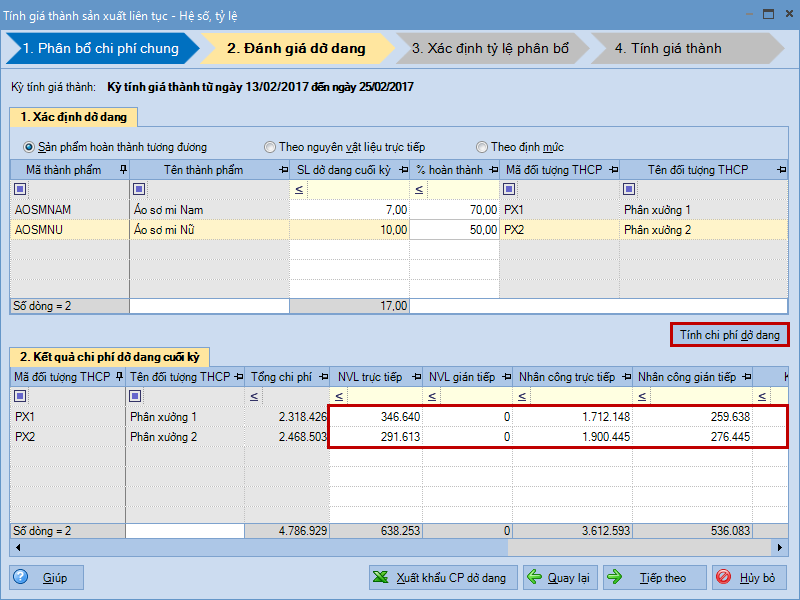The image size is (800, 600).
Task: Open filter operator under % hoàn thành
Action: 418,189
